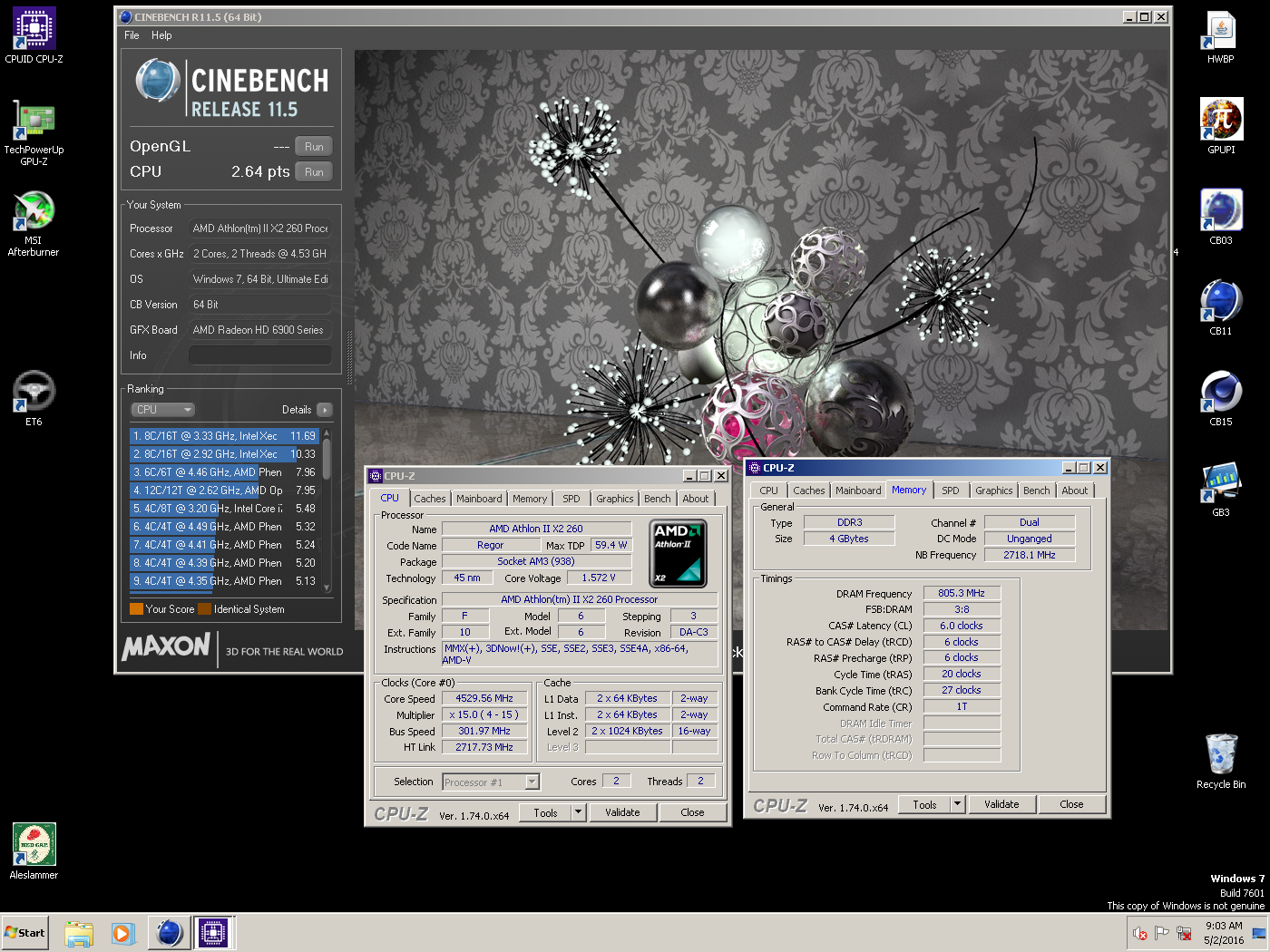Viewport: 1270px width, 952px height.
Task: Open the Ranking CPU dropdown
Action: [163, 410]
